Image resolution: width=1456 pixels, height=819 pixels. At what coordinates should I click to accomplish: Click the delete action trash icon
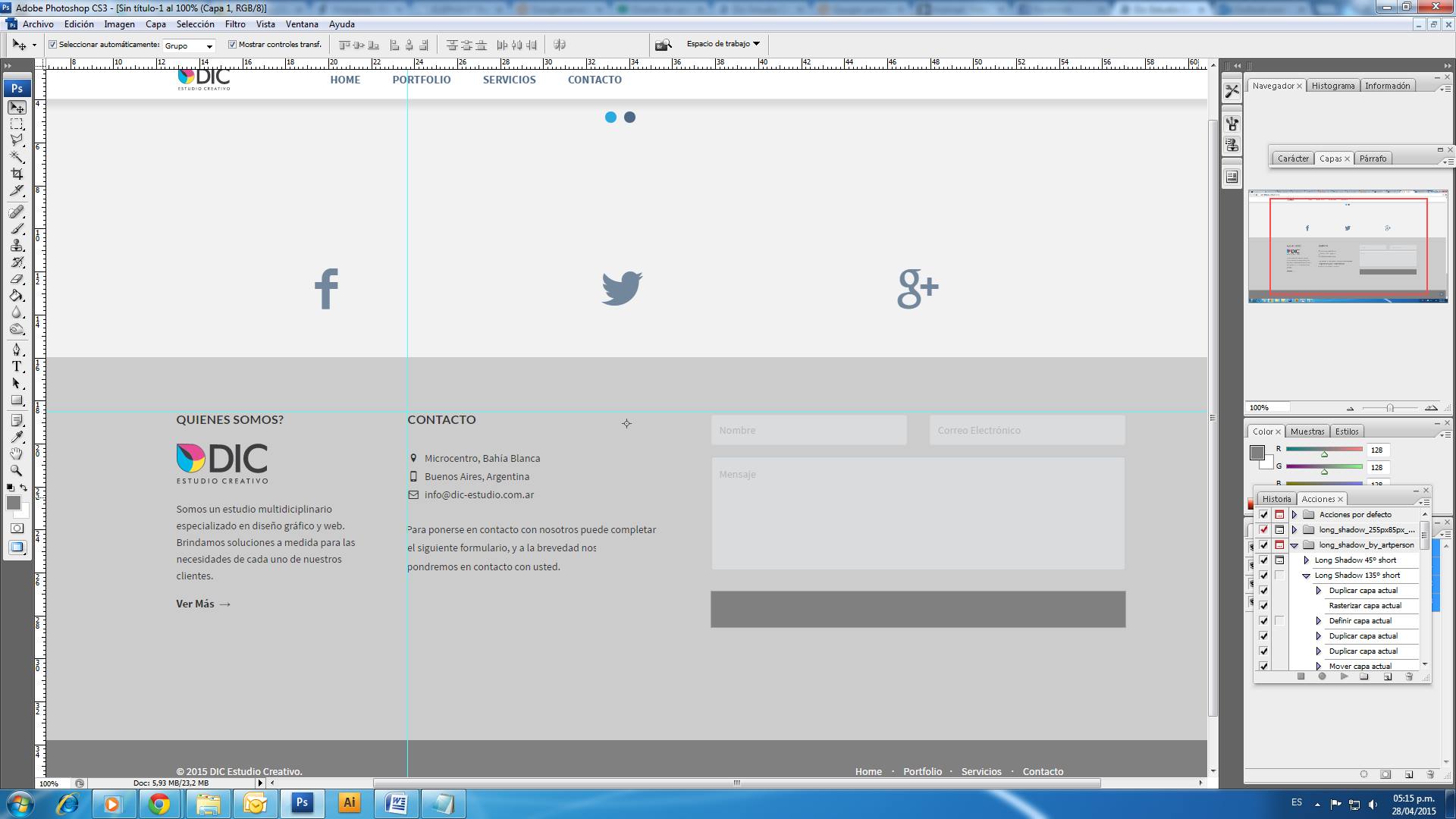pos(1409,676)
